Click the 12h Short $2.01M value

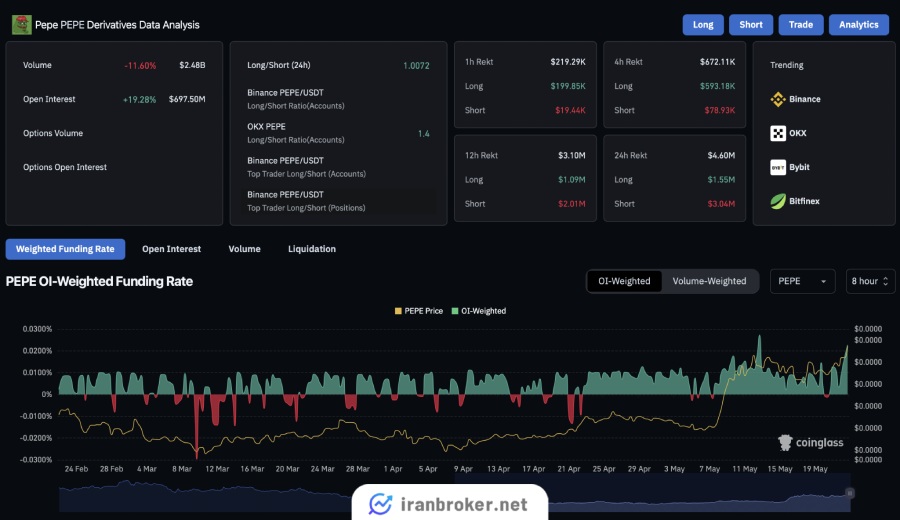click(x=572, y=204)
